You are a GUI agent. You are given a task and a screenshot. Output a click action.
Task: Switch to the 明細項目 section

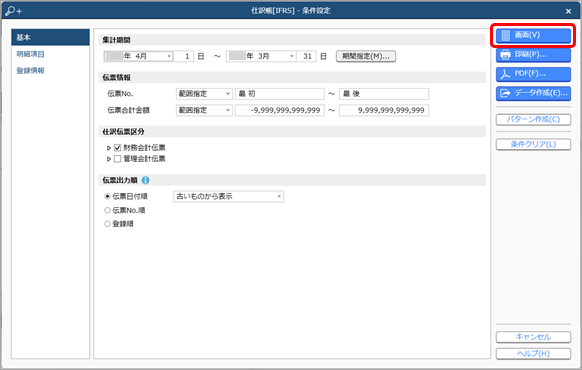(30, 54)
